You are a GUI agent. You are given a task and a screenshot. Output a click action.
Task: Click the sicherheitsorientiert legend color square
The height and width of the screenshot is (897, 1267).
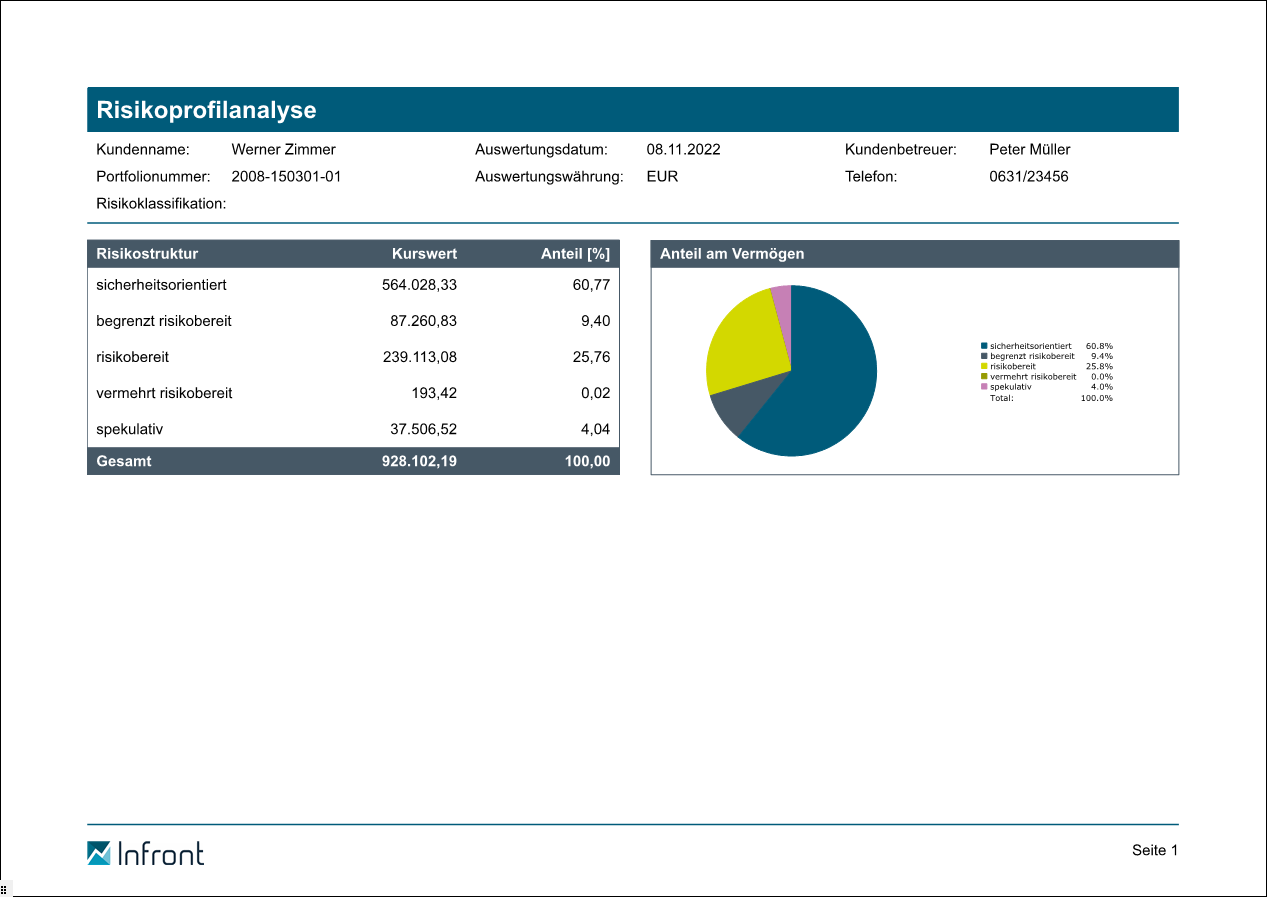984,346
